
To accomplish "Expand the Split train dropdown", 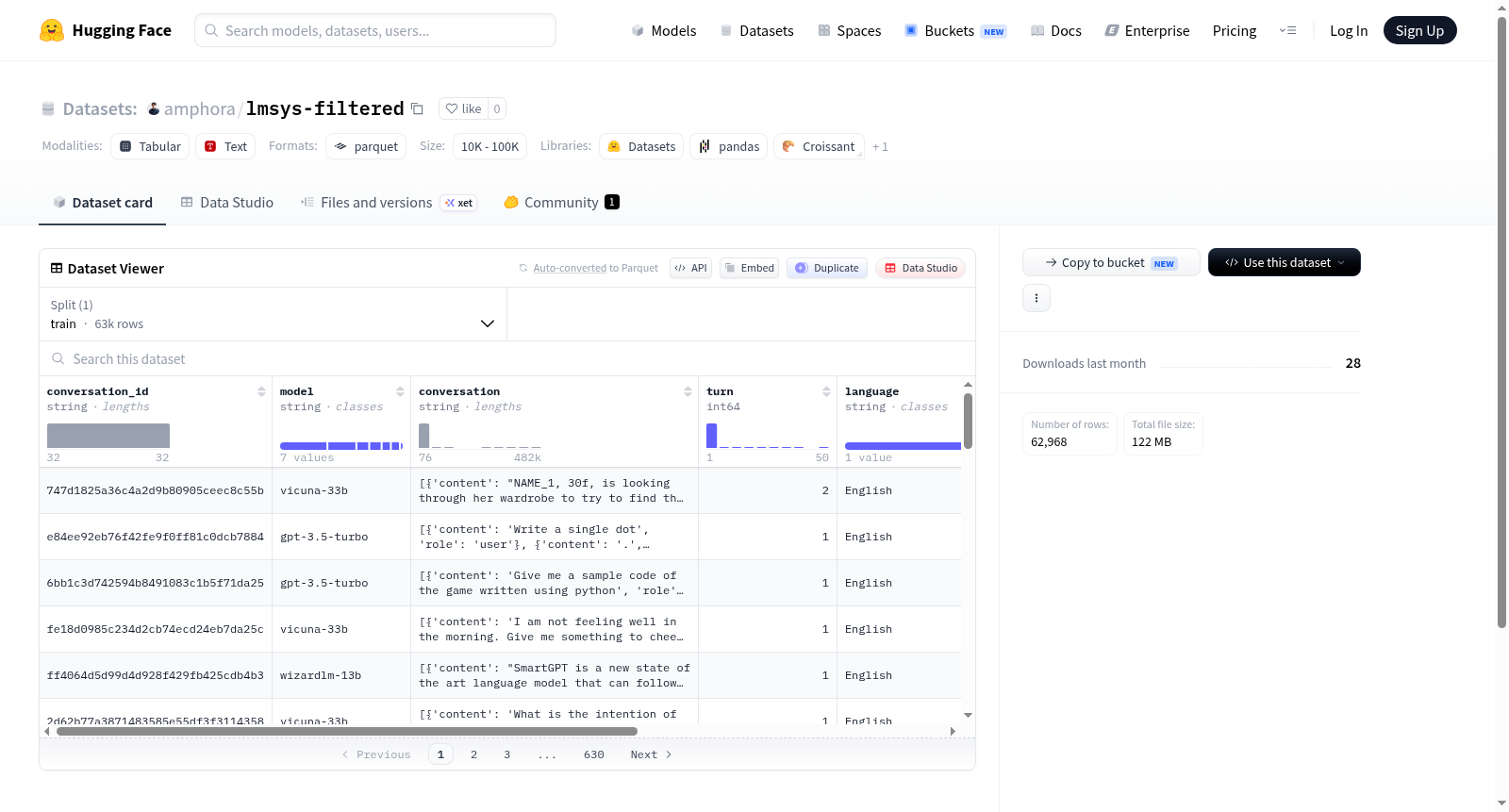I will coord(273,314).
